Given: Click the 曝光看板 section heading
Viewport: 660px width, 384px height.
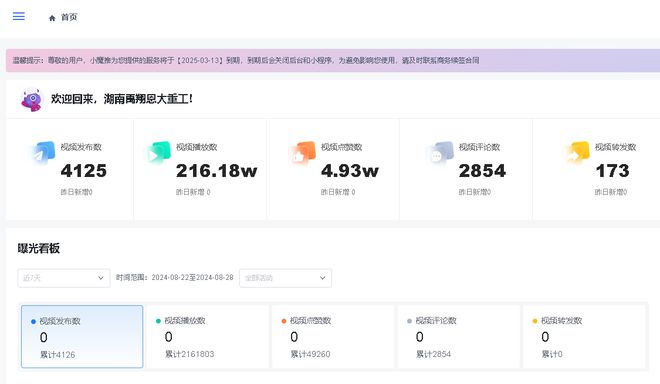Looking at the screenshot, I should (x=39, y=248).
